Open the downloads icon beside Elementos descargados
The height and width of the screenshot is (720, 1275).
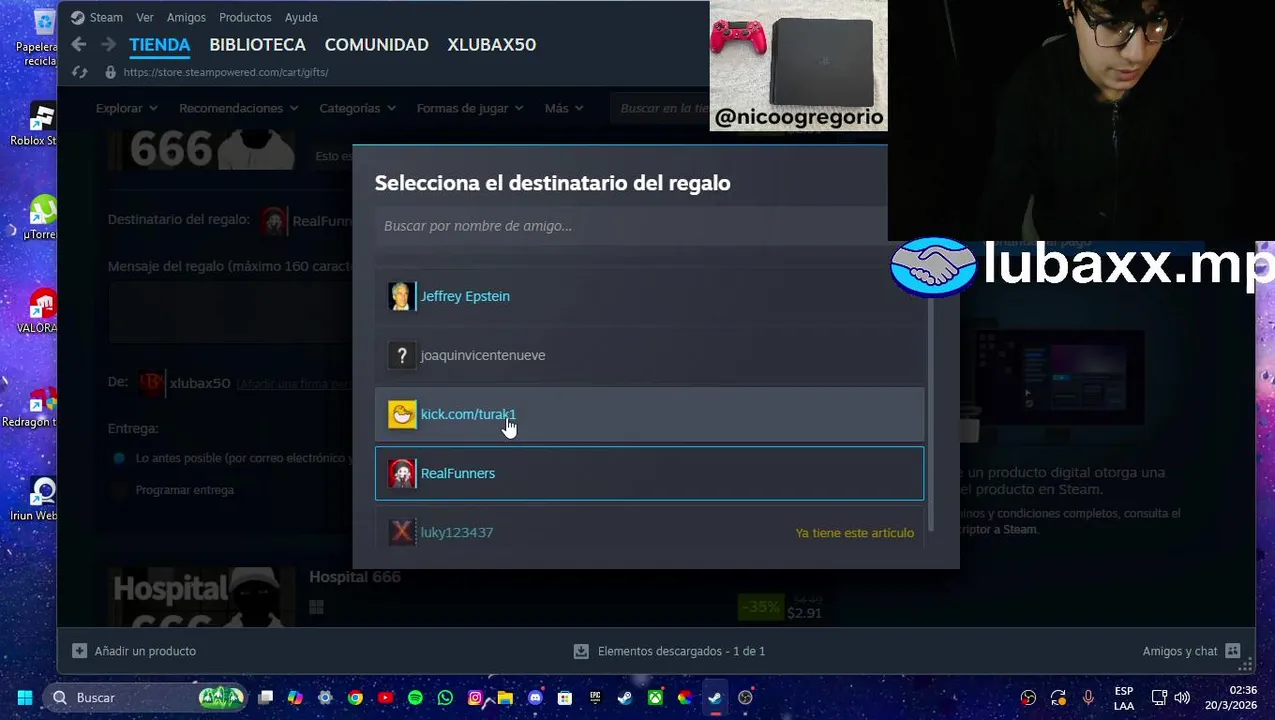click(x=581, y=651)
